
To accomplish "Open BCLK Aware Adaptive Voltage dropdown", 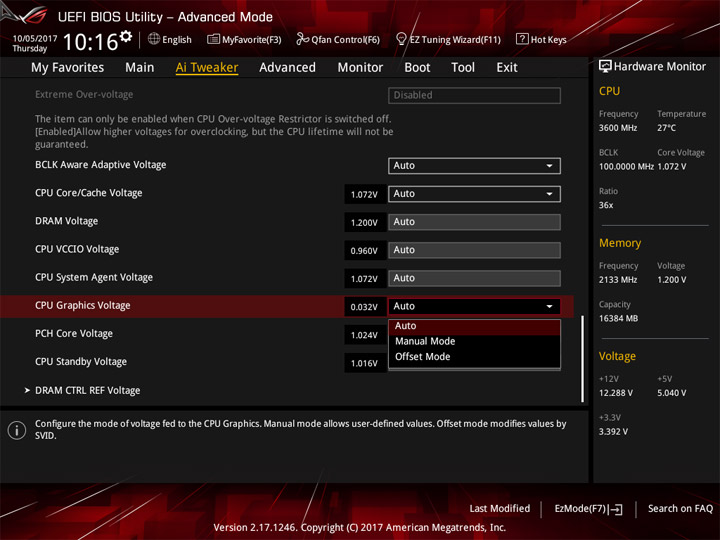I will pyautogui.click(x=474, y=166).
